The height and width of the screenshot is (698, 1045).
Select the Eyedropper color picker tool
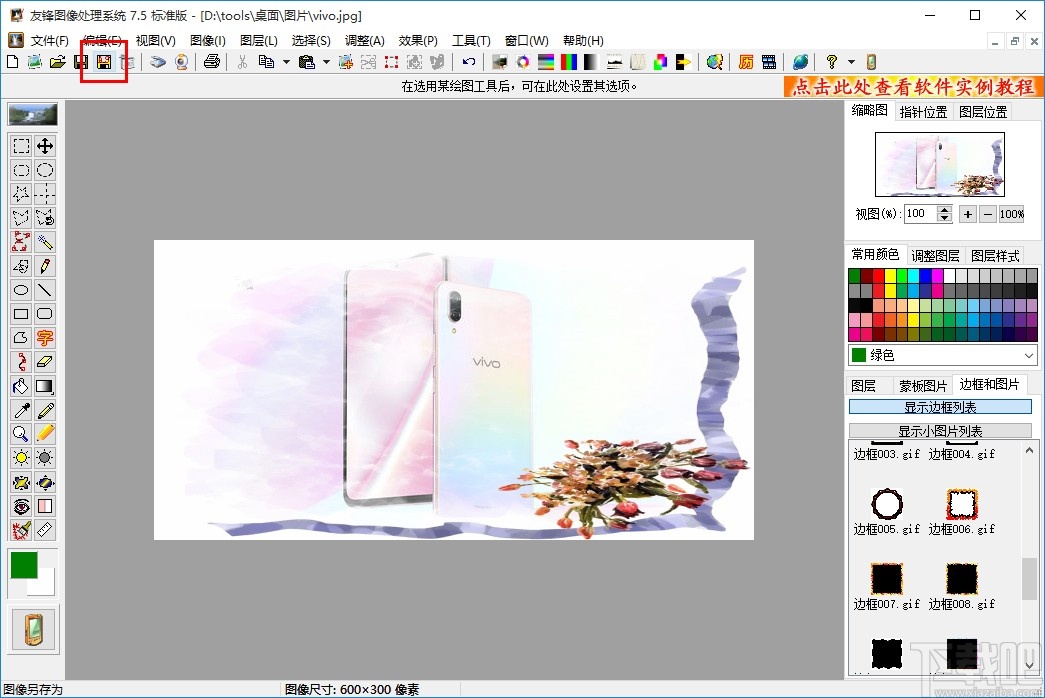click(21, 410)
